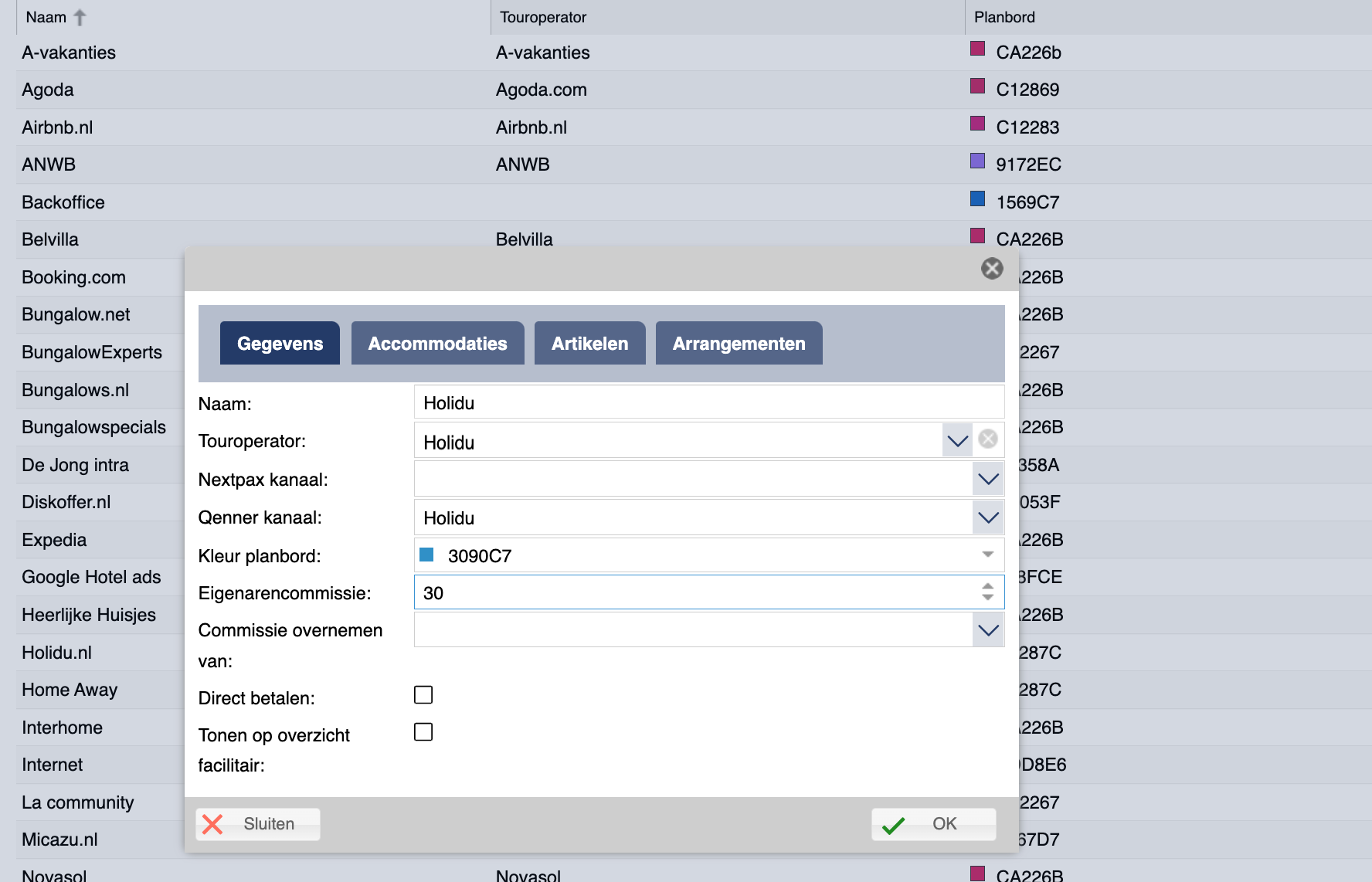Image resolution: width=1372 pixels, height=882 pixels.
Task: Sort by Naam column arrow
Action: point(80,17)
